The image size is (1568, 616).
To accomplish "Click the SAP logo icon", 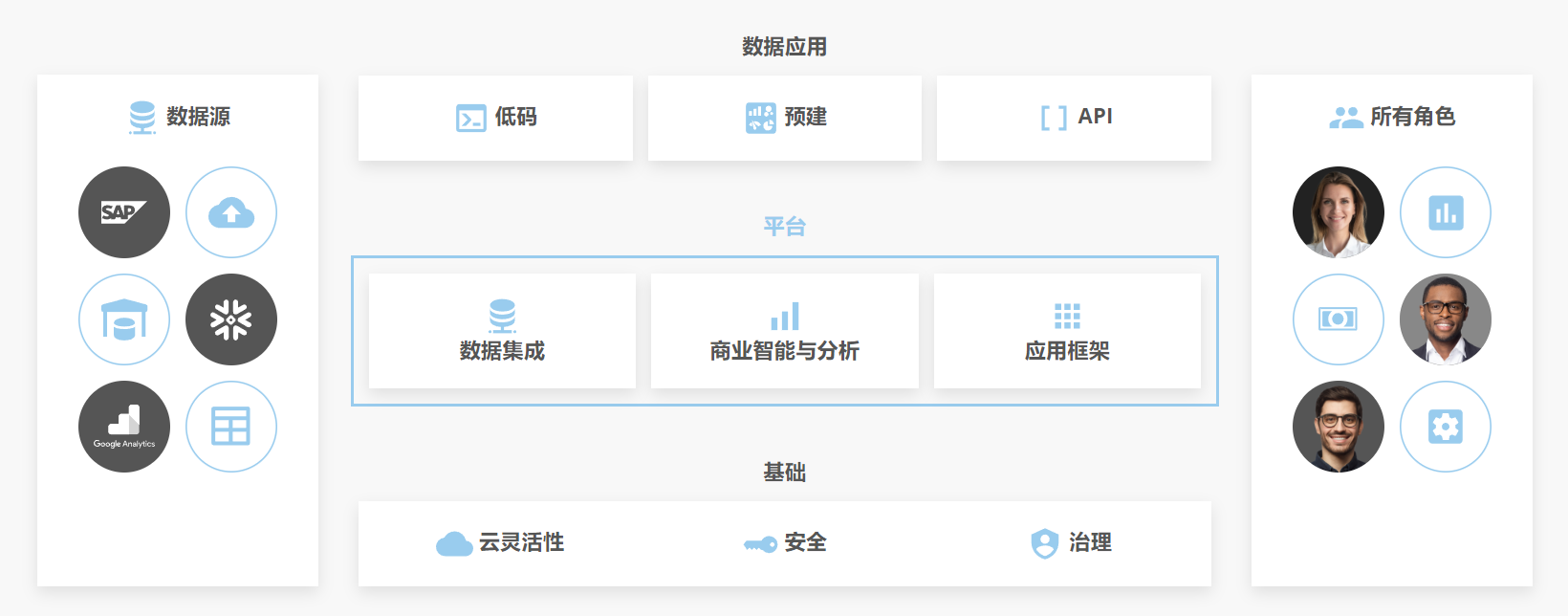I will pos(124,212).
